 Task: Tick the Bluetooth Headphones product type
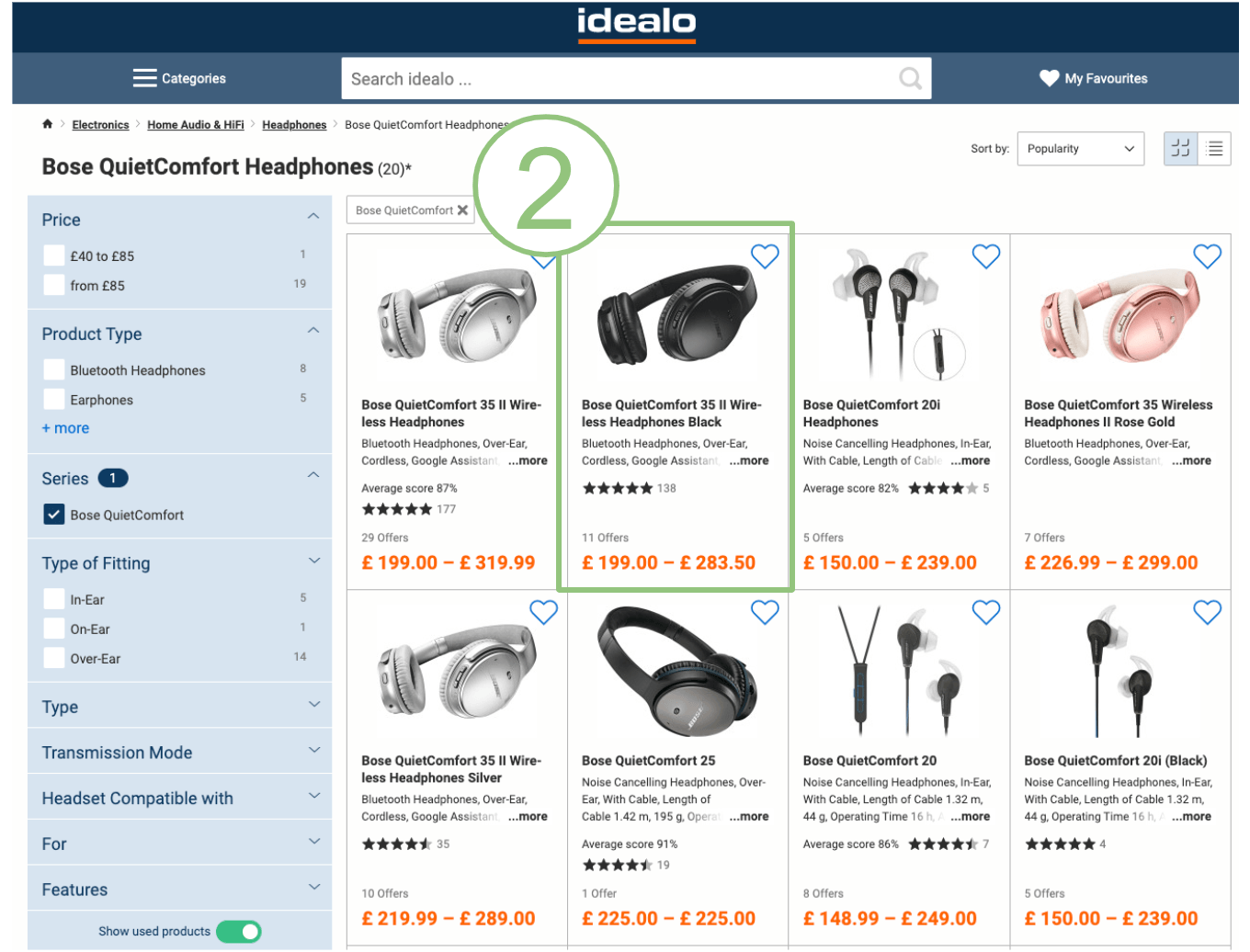(x=54, y=370)
